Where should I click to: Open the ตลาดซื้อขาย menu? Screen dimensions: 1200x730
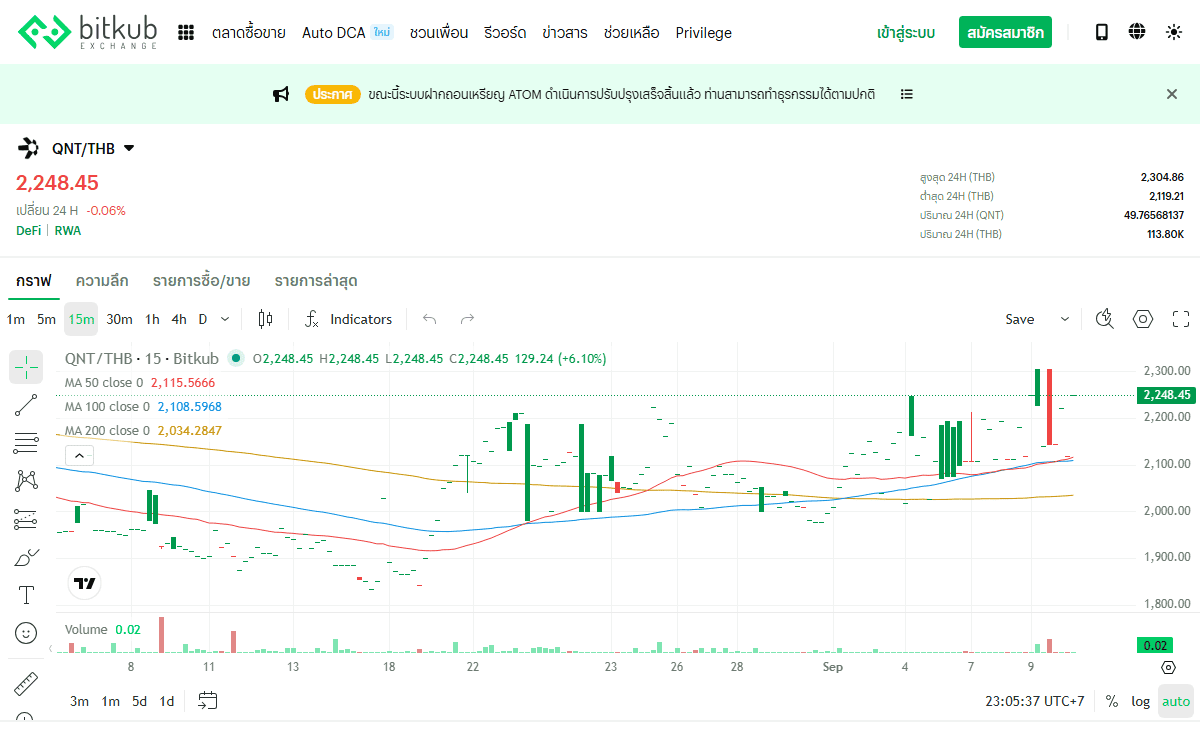(x=249, y=33)
